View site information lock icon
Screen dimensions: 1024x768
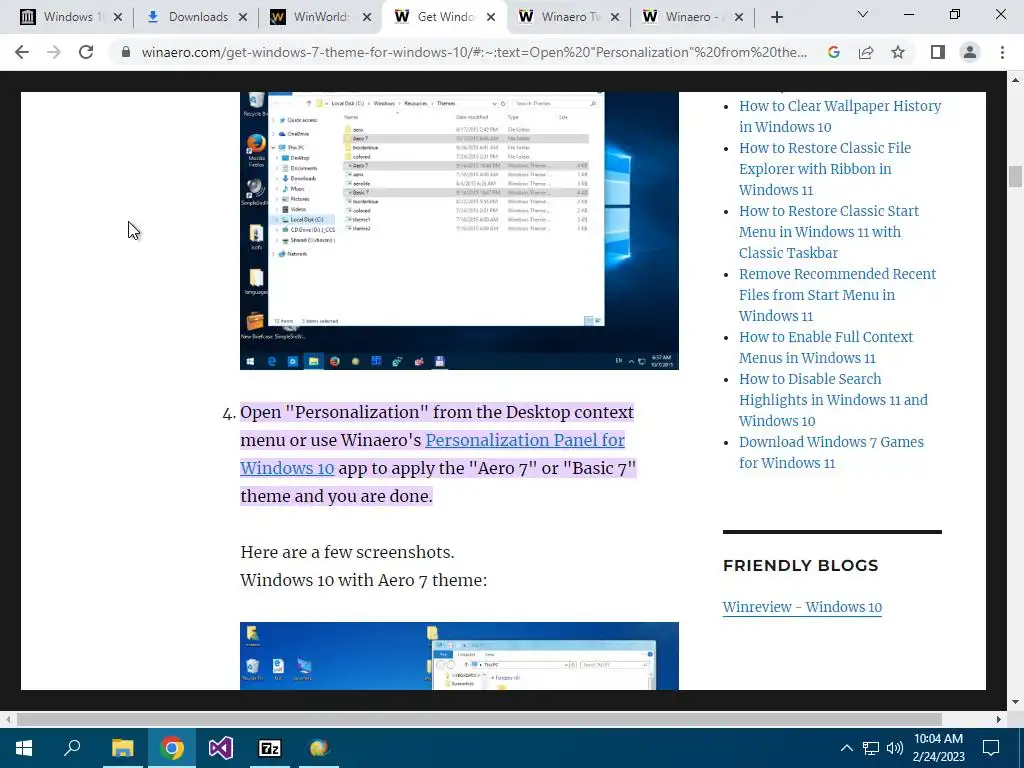tap(126, 52)
